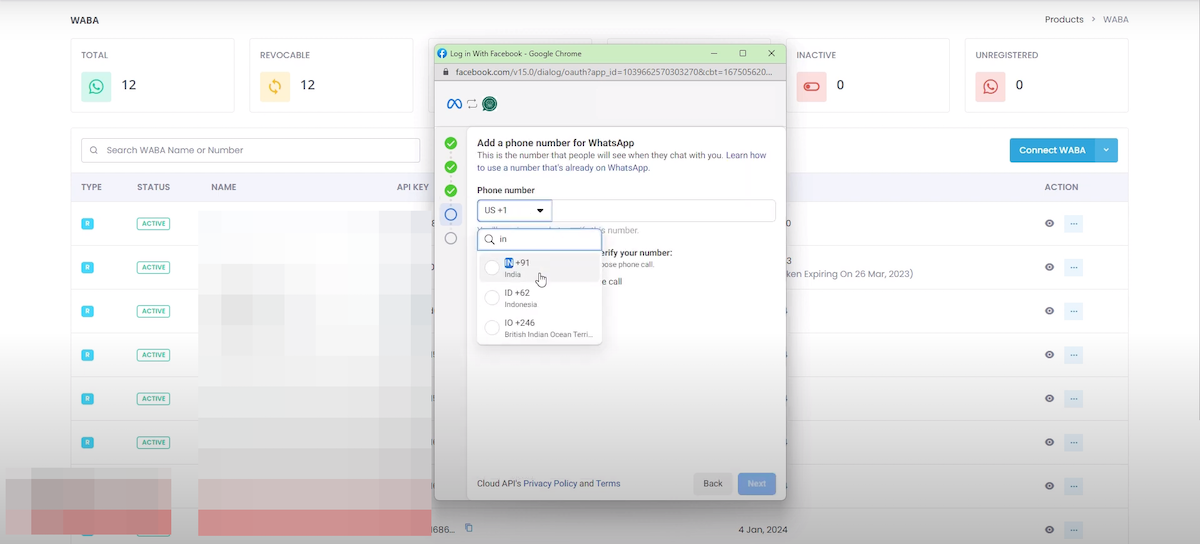Click WABA at the end of the breadcrumb
This screenshot has height=544, width=1200.
tap(1116, 19)
